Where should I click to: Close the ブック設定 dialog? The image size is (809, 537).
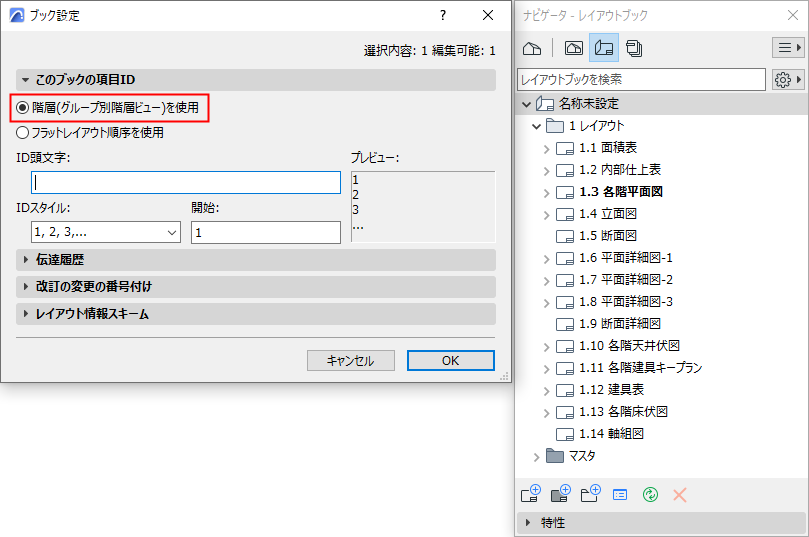tap(488, 15)
